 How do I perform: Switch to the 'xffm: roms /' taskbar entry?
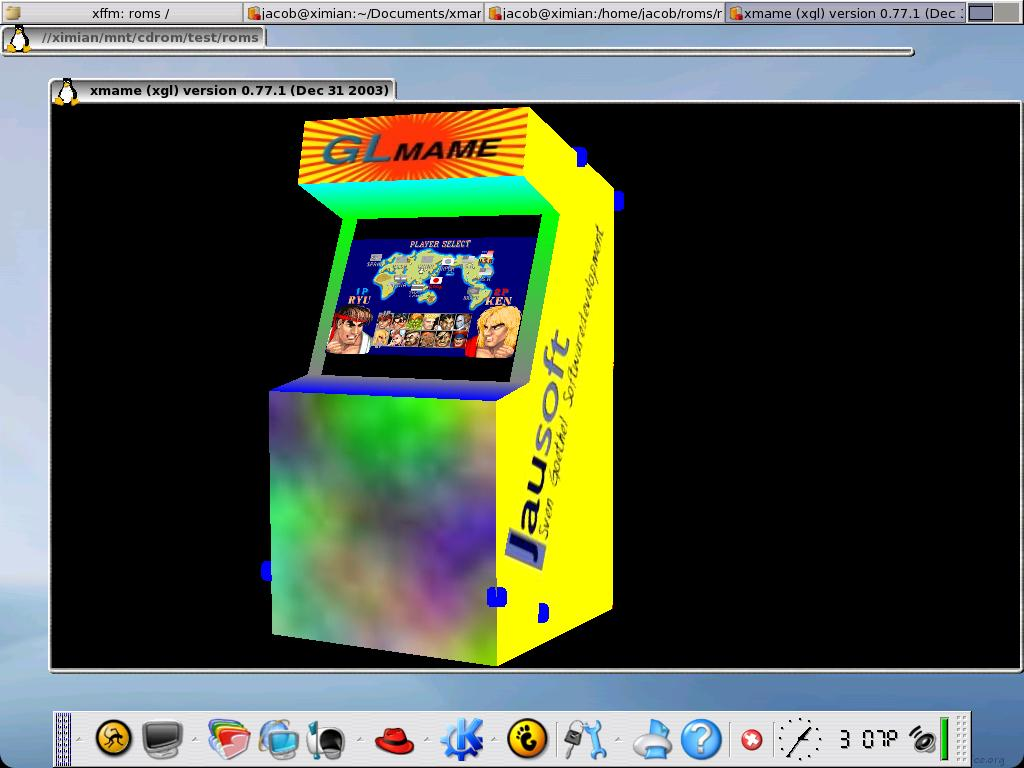[x=121, y=12]
